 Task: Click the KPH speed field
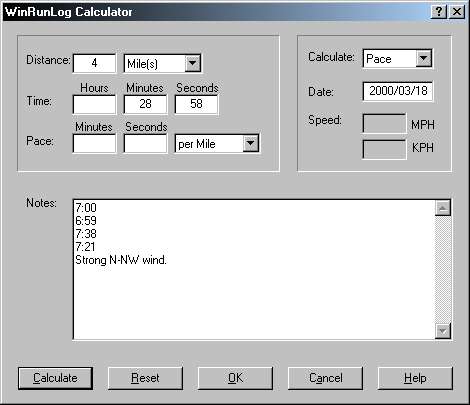(x=384, y=149)
